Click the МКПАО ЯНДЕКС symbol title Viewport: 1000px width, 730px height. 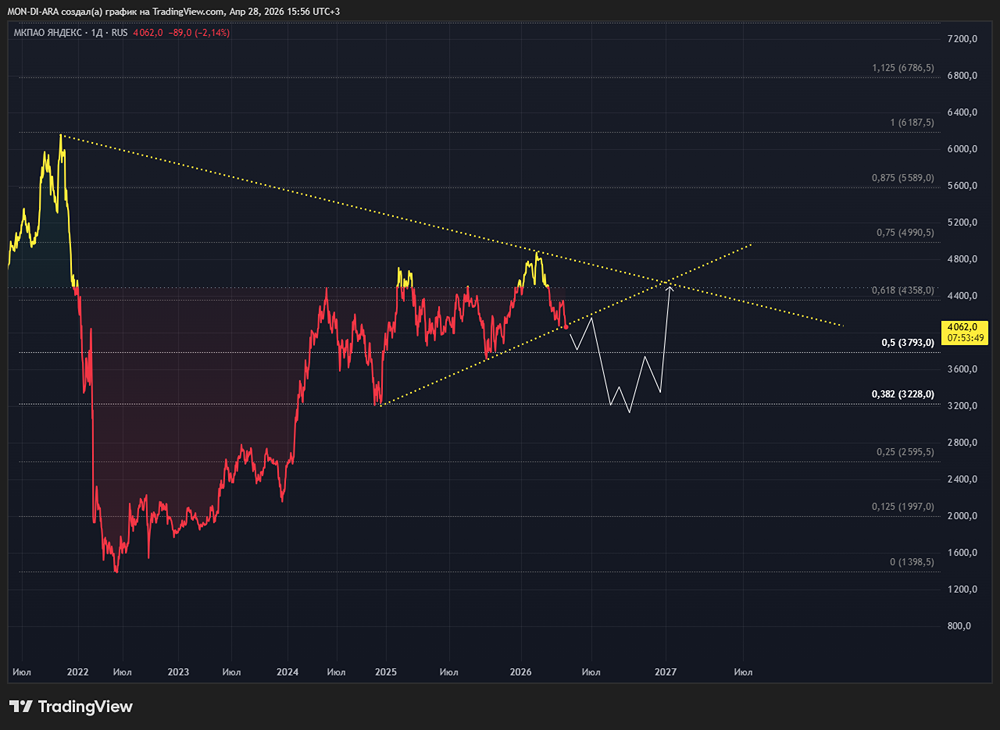tap(47, 33)
